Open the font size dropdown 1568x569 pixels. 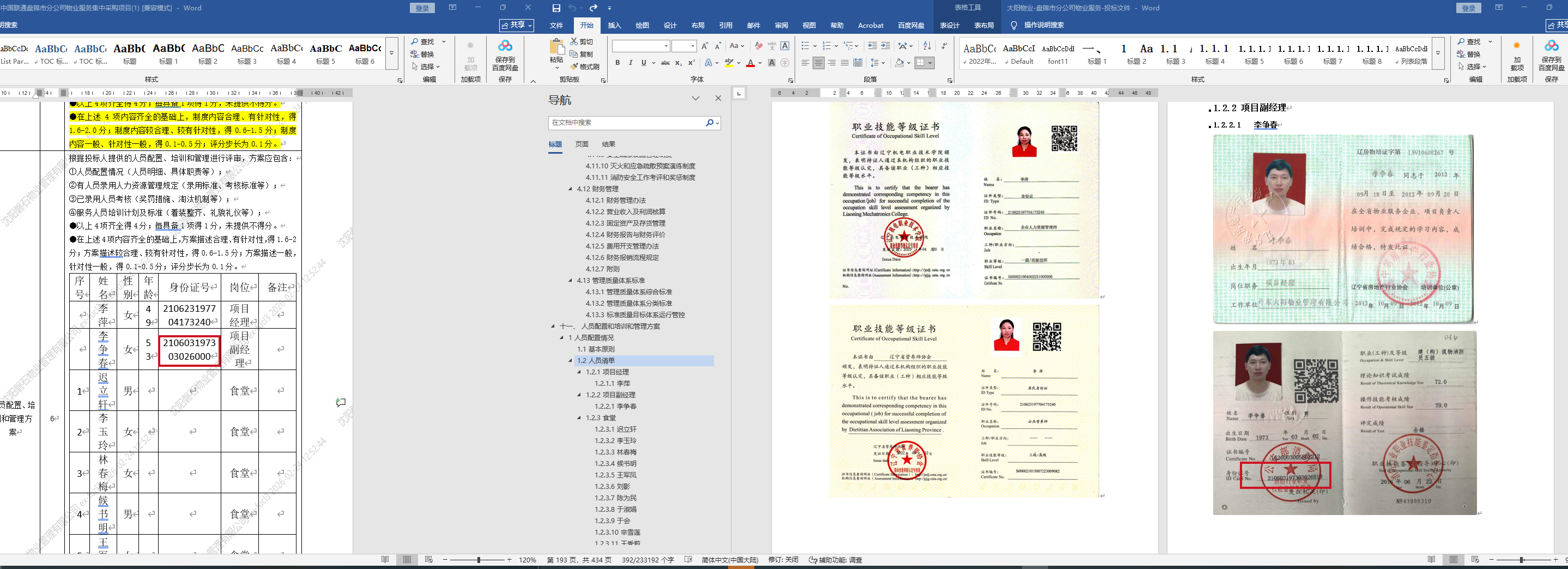point(693,46)
